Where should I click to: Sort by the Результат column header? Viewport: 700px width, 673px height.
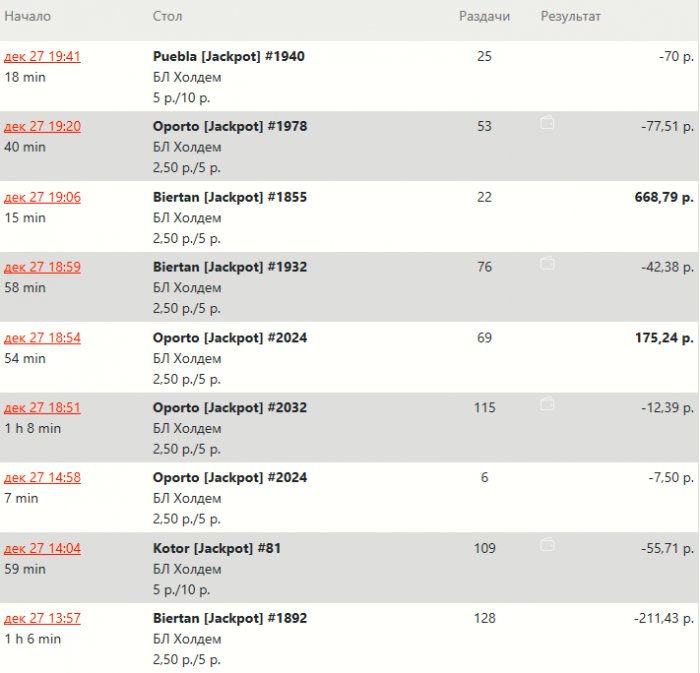click(x=571, y=17)
